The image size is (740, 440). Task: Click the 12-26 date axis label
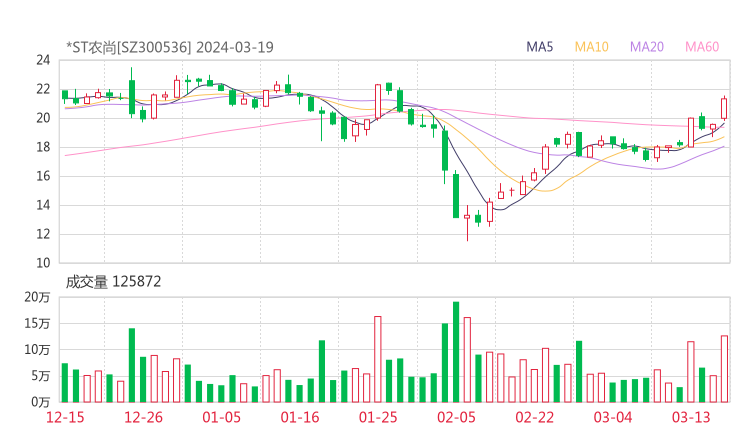143,417
